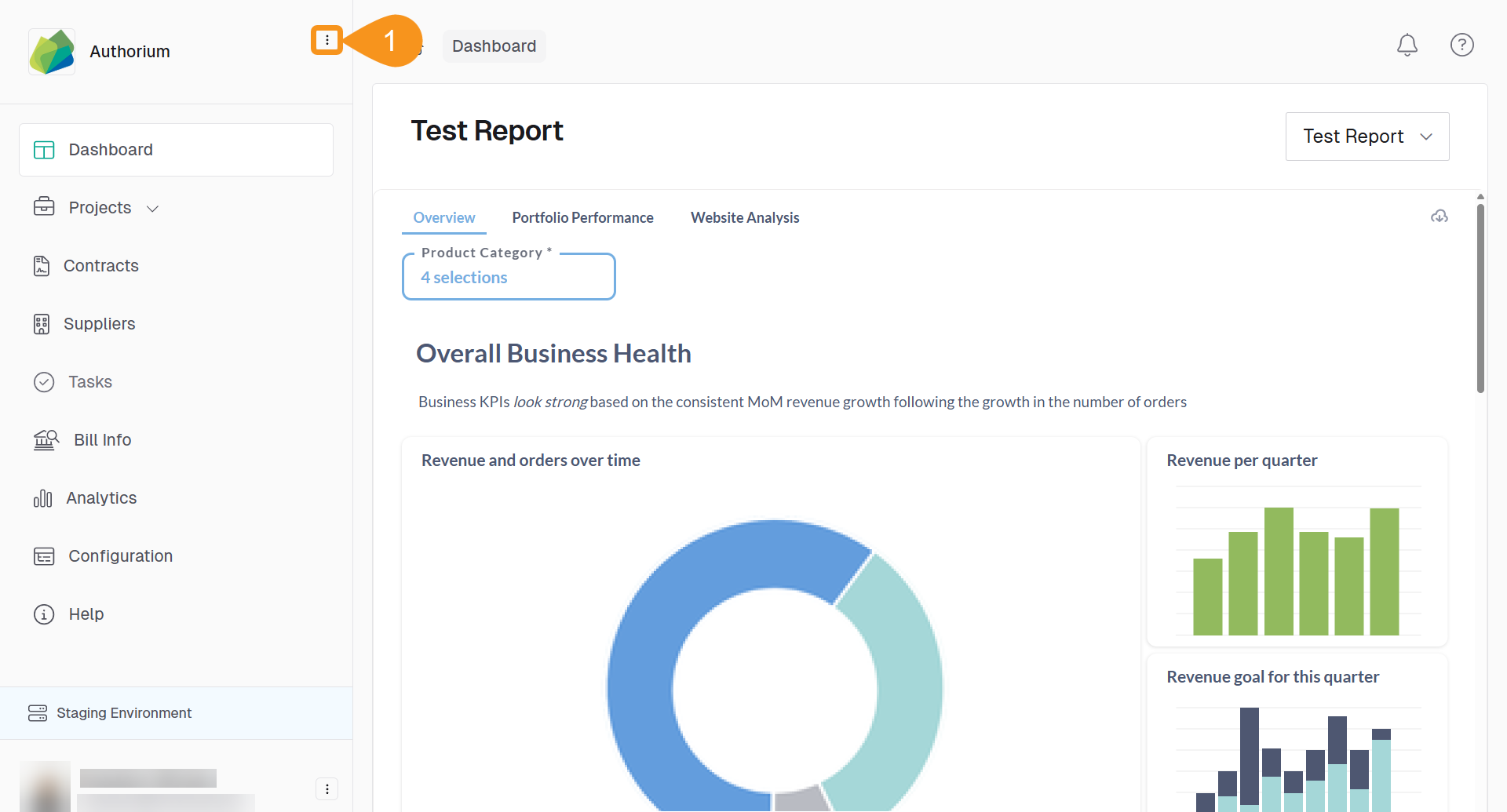Switch to the Portfolio Performance tab

tap(582, 218)
